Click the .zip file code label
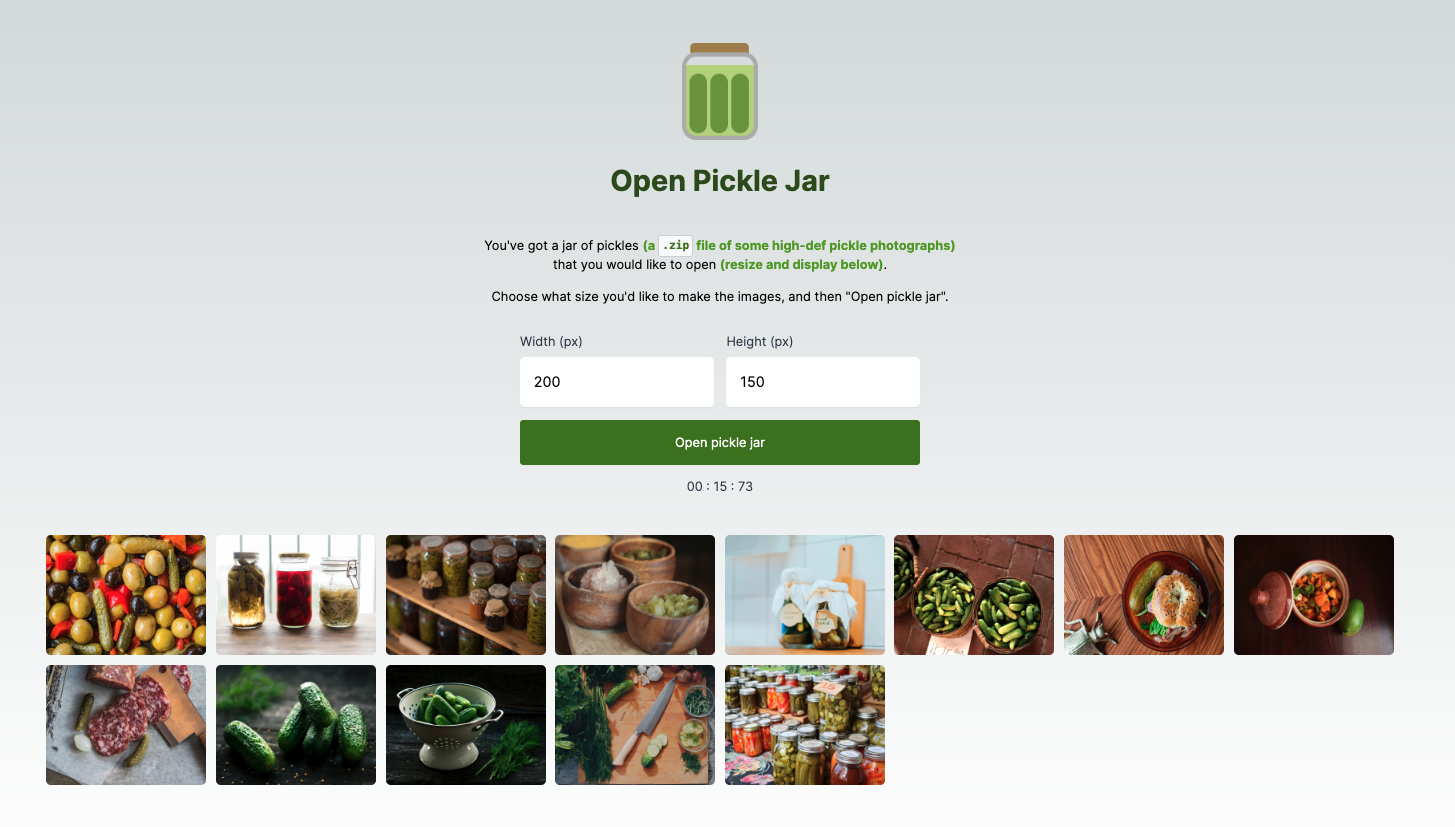 675,245
